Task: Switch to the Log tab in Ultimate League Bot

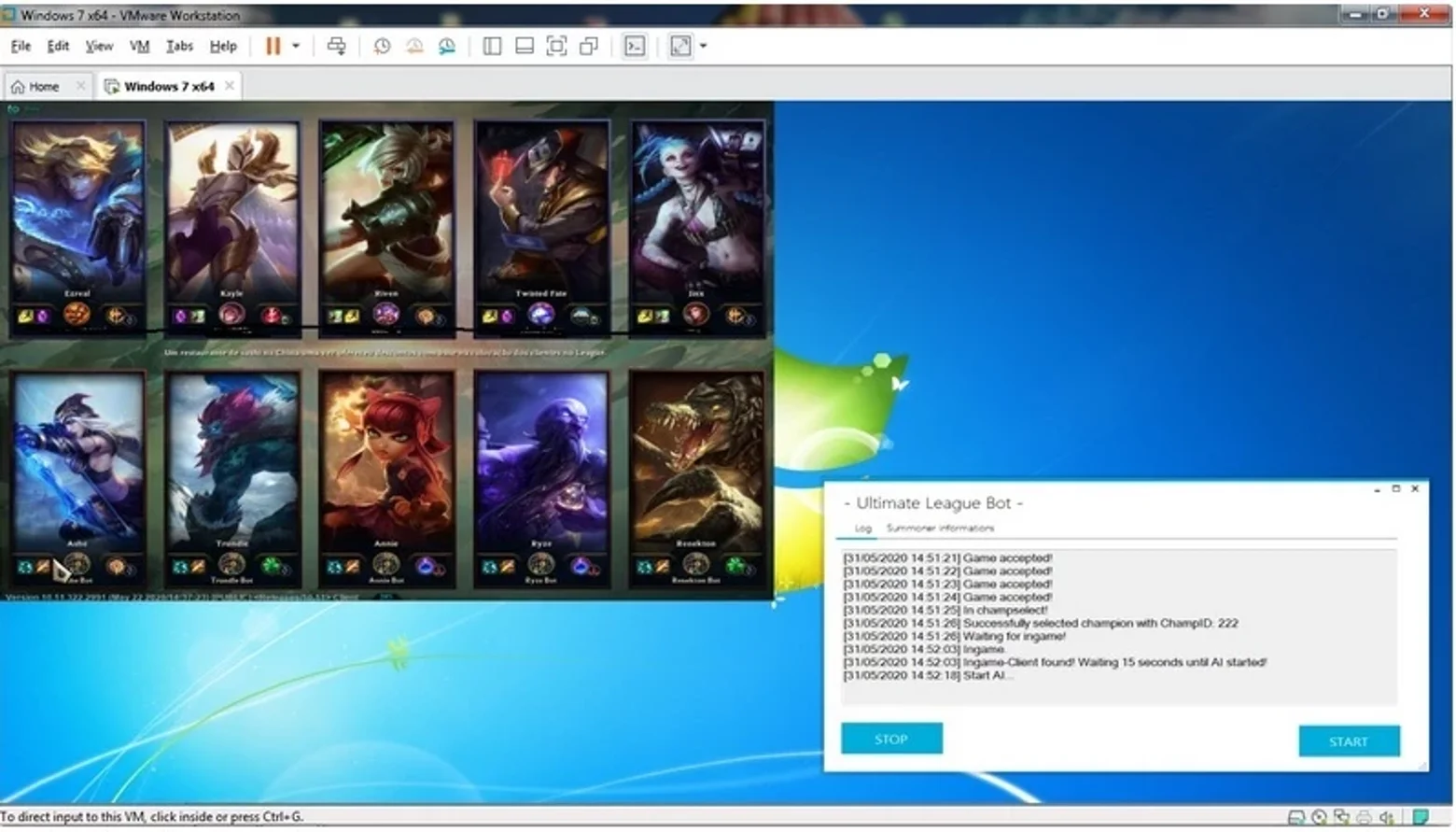Action: click(x=863, y=529)
